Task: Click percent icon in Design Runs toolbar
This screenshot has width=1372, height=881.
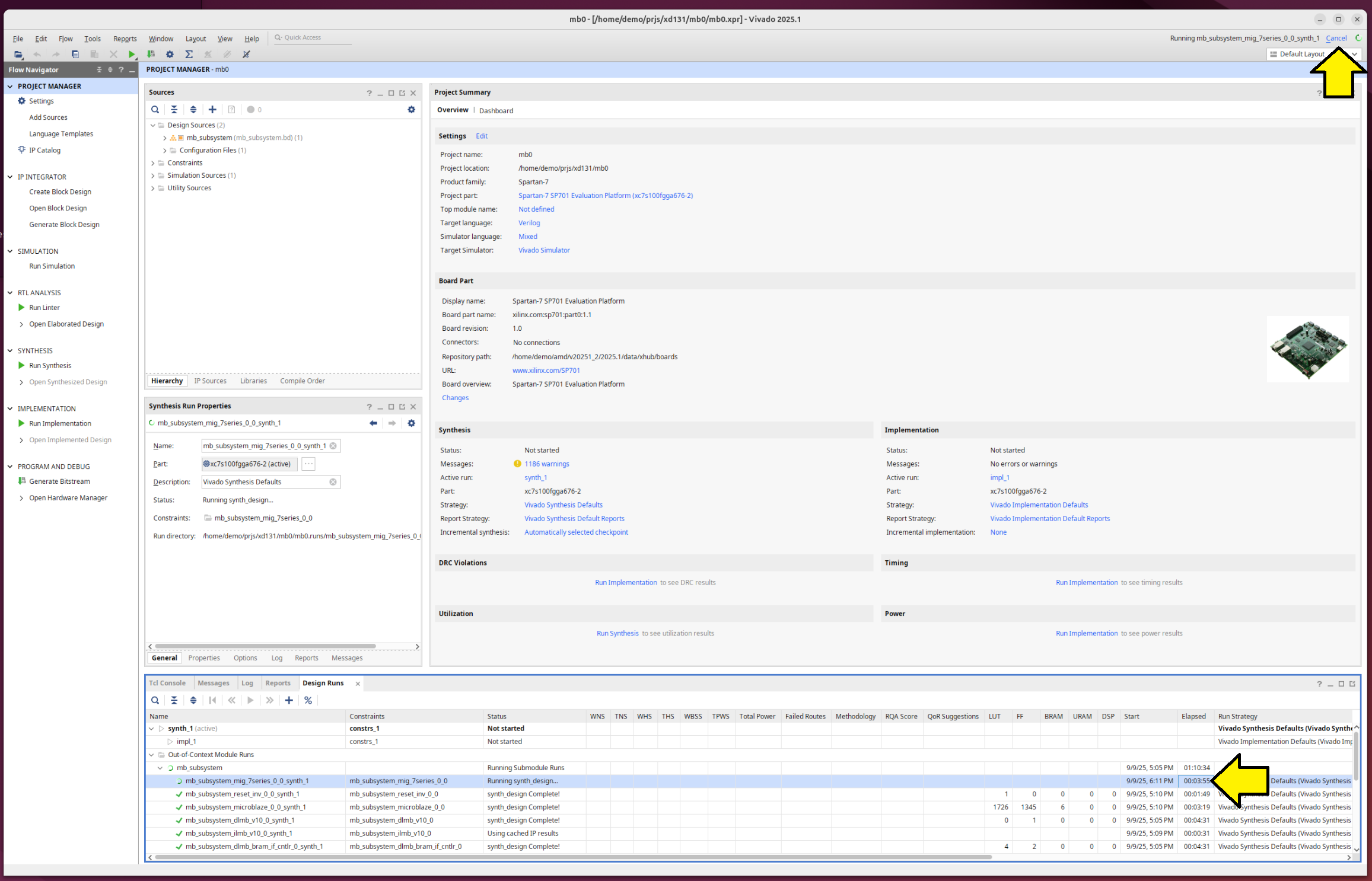Action: [308, 700]
